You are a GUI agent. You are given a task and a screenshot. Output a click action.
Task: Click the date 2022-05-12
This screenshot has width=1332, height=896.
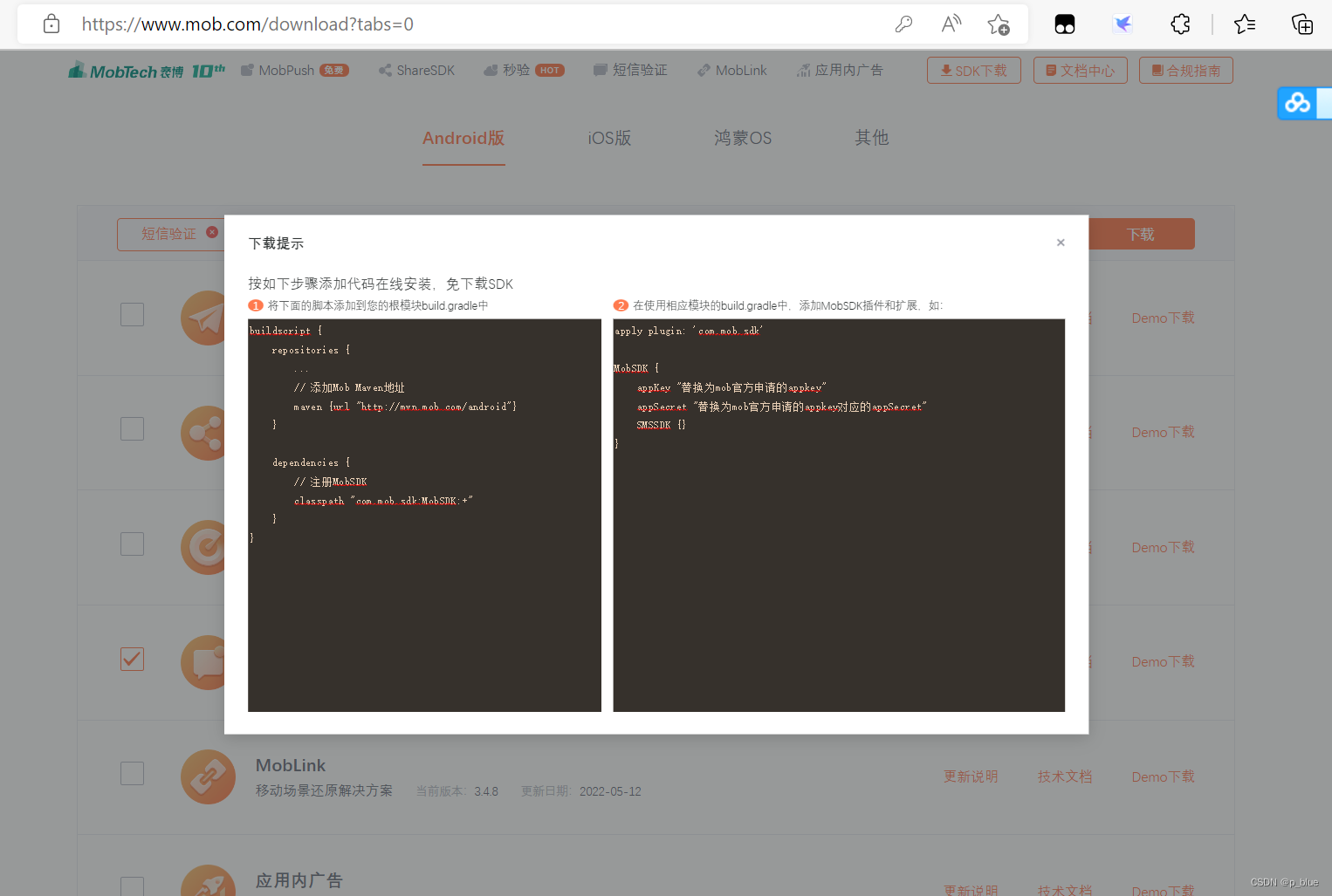(610, 791)
